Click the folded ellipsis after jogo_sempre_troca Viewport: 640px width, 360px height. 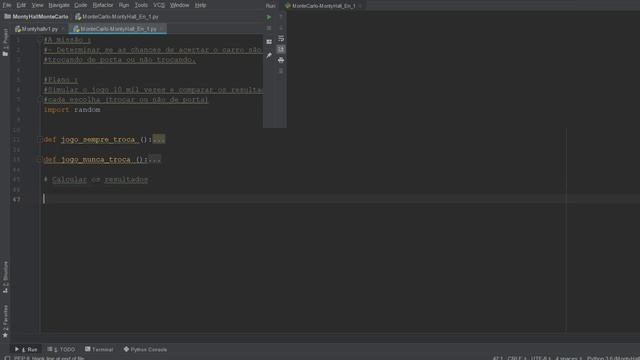click(x=159, y=140)
